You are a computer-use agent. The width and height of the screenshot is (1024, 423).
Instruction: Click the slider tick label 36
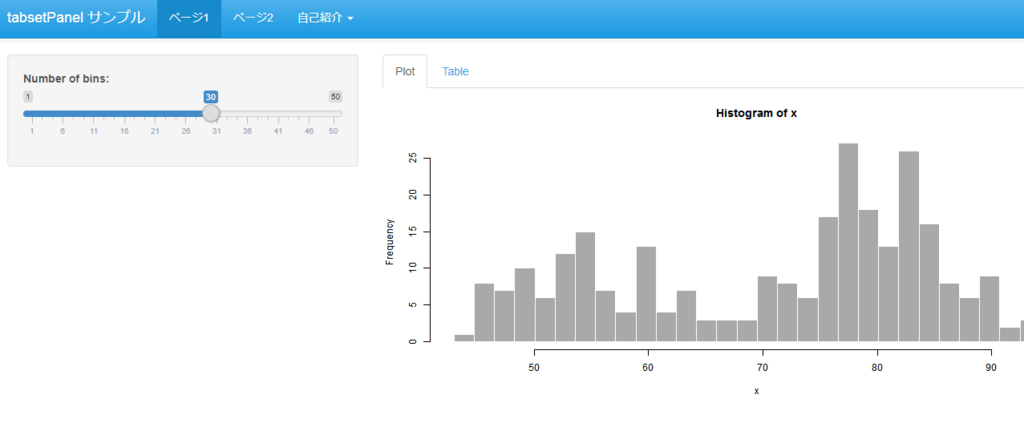point(248,131)
